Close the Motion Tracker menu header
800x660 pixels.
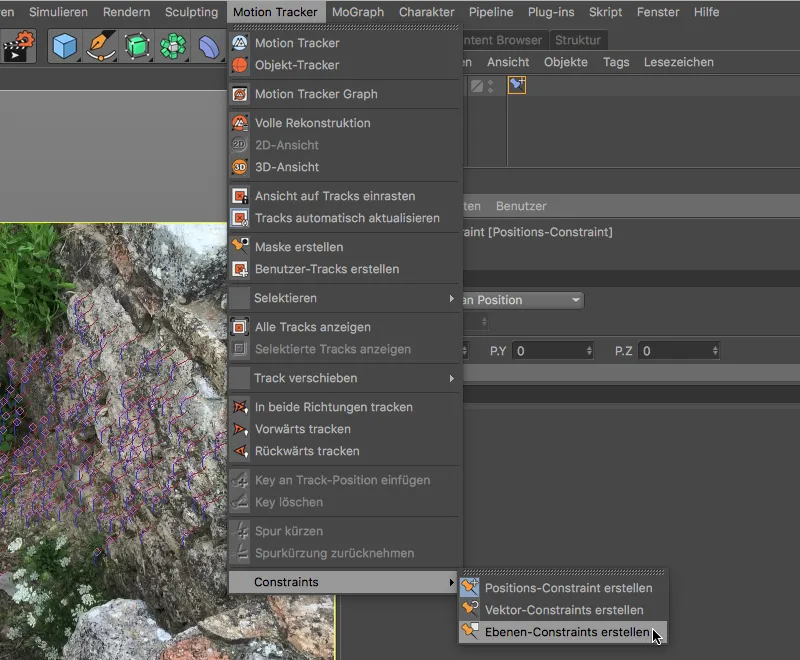point(276,12)
